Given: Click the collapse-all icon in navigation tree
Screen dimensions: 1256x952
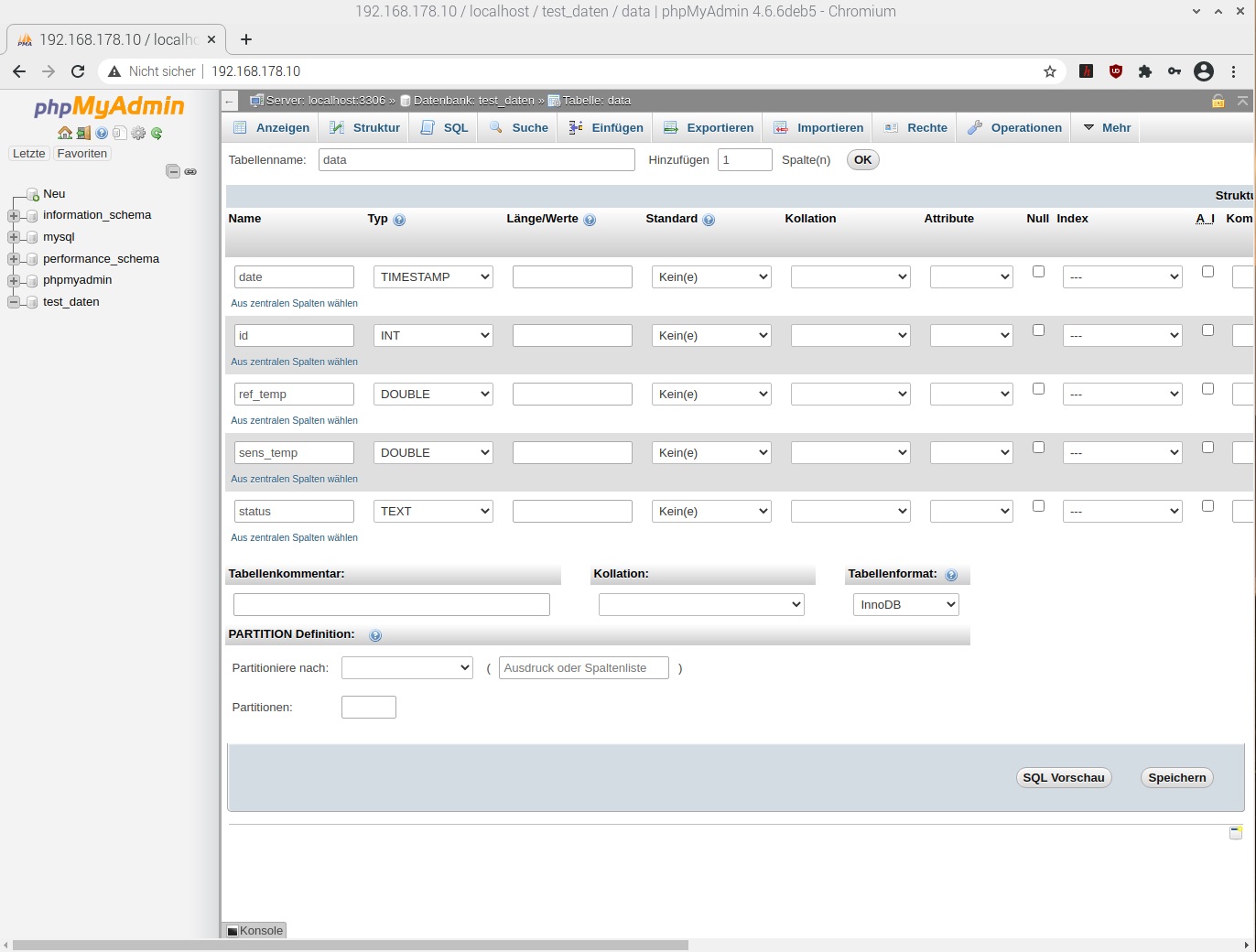Looking at the screenshot, I should pyautogui.click(x=172, y=171).
